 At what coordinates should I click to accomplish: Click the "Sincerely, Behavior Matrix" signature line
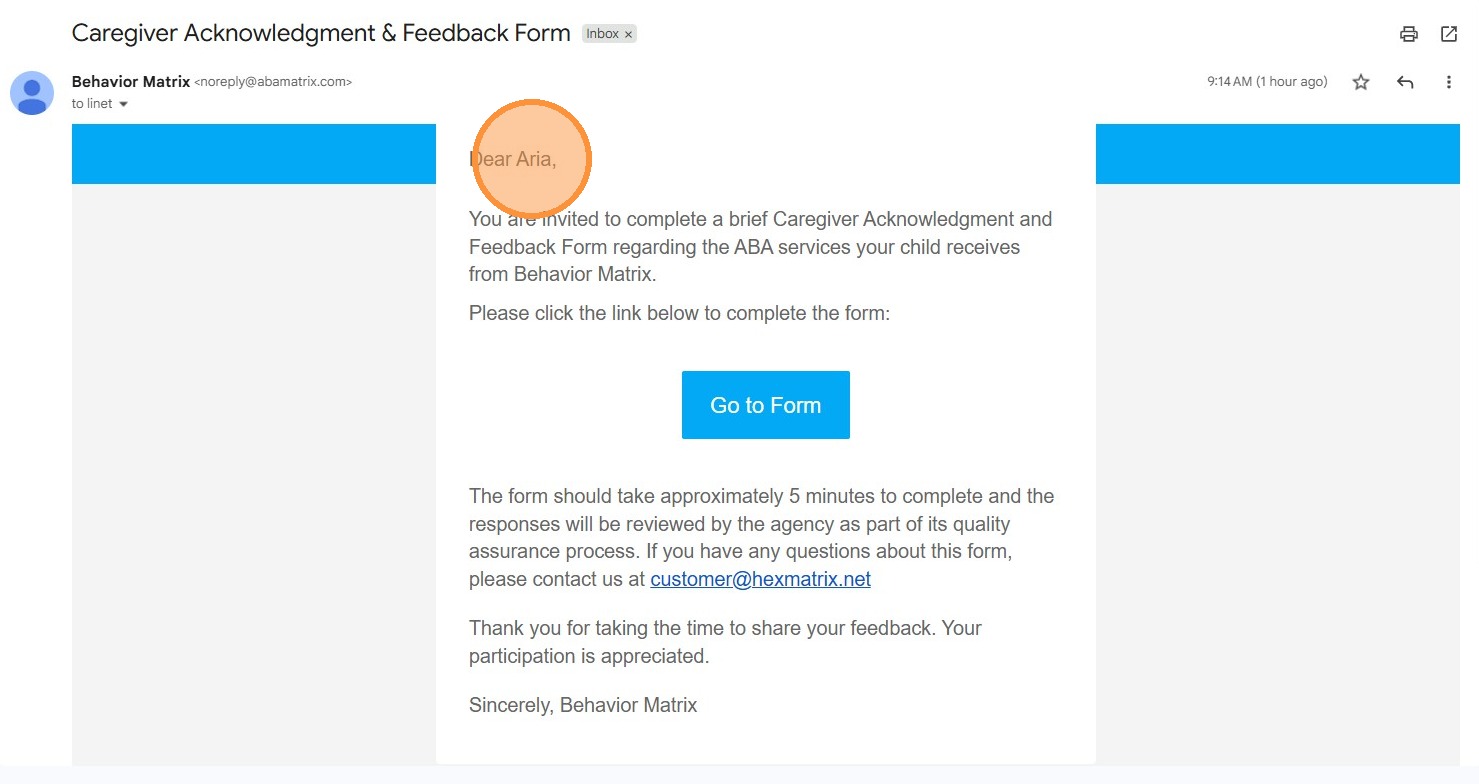(583, 705)
